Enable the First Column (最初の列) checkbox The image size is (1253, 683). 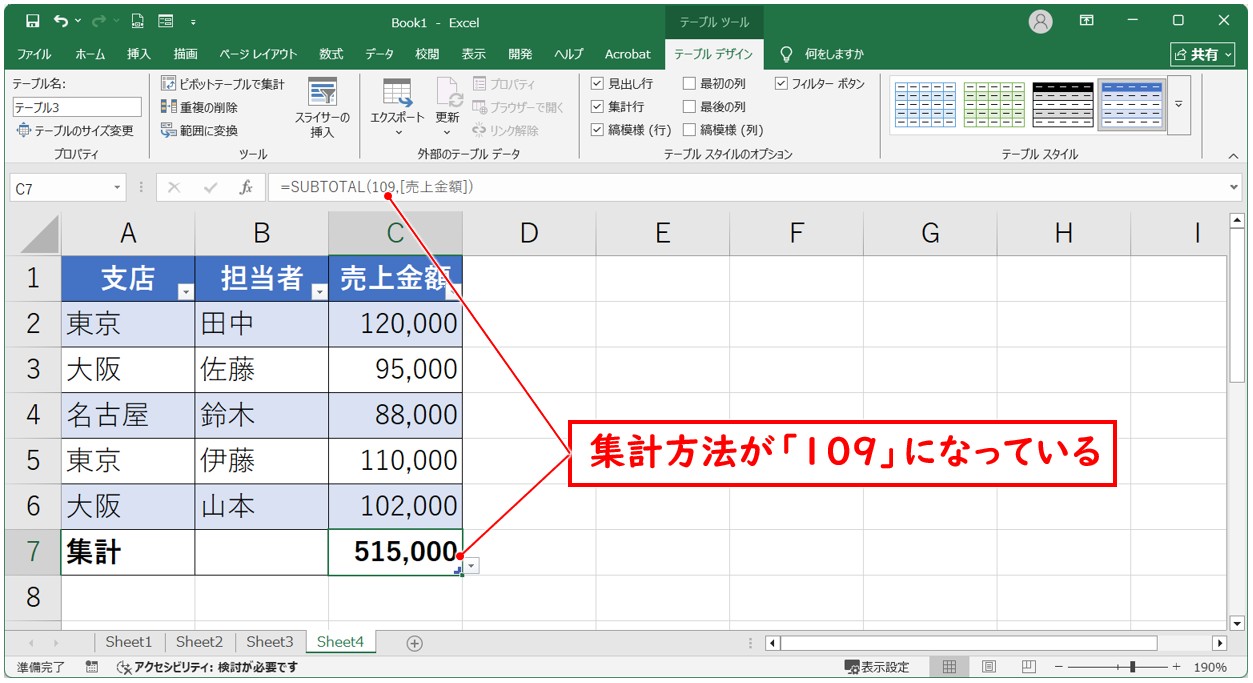pyautogui.click(x=689, y=84)
